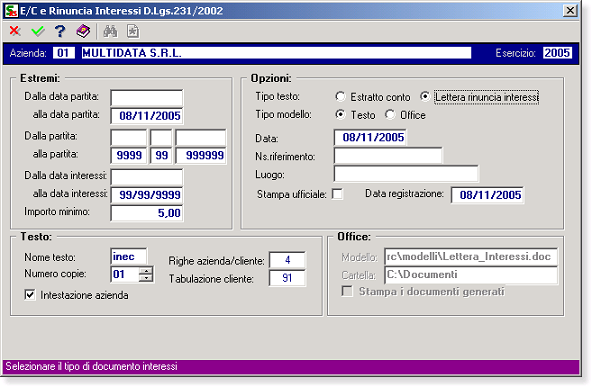The width and height of the screenshot is (592, 387).
Task: Click the Numero copie field 01
Action: [x=125, y=274]
